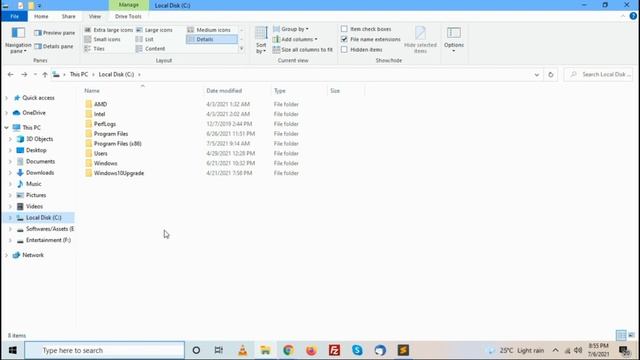The height and width of the screenshot is (360, 640).
Task: Sort by the Size column header
Action: (x=346, y=91)
